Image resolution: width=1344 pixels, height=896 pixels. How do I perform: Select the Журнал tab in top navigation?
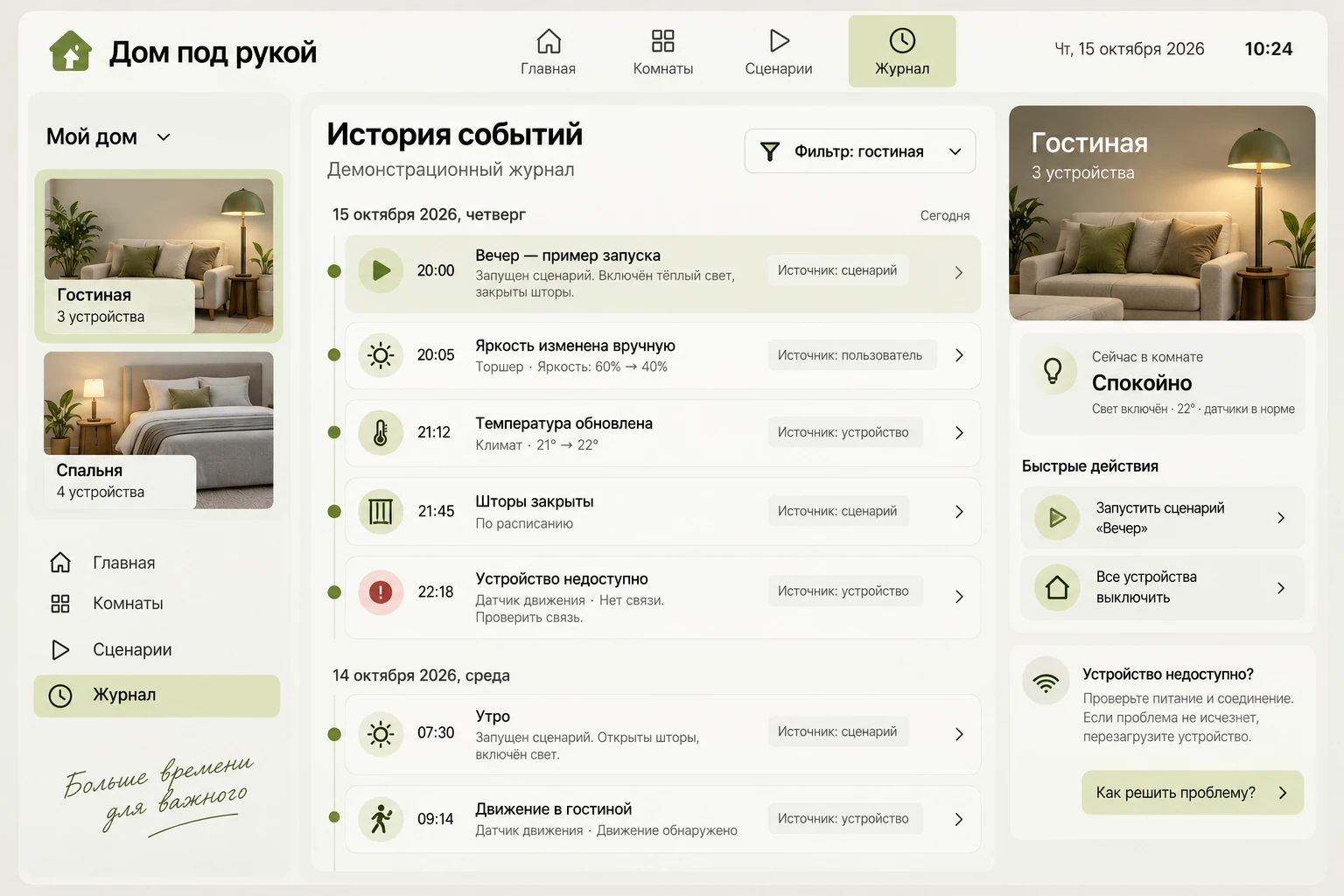pyautogui.click(x=902, y=52)
